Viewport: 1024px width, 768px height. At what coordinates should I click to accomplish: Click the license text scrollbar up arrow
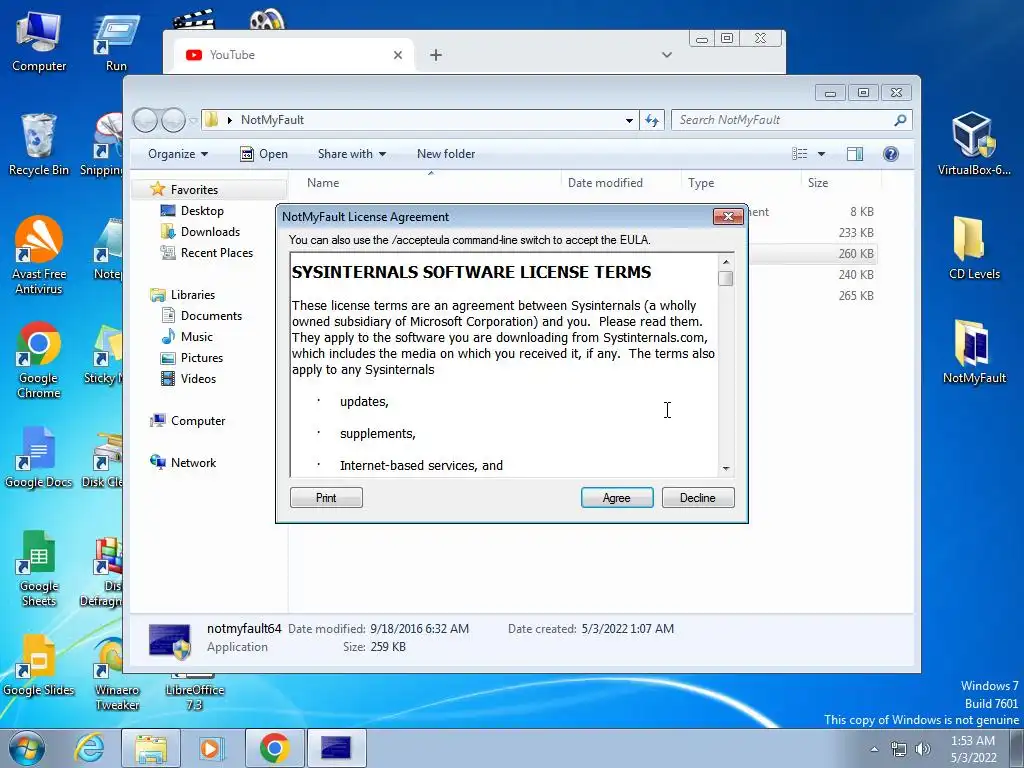point(726,262)
